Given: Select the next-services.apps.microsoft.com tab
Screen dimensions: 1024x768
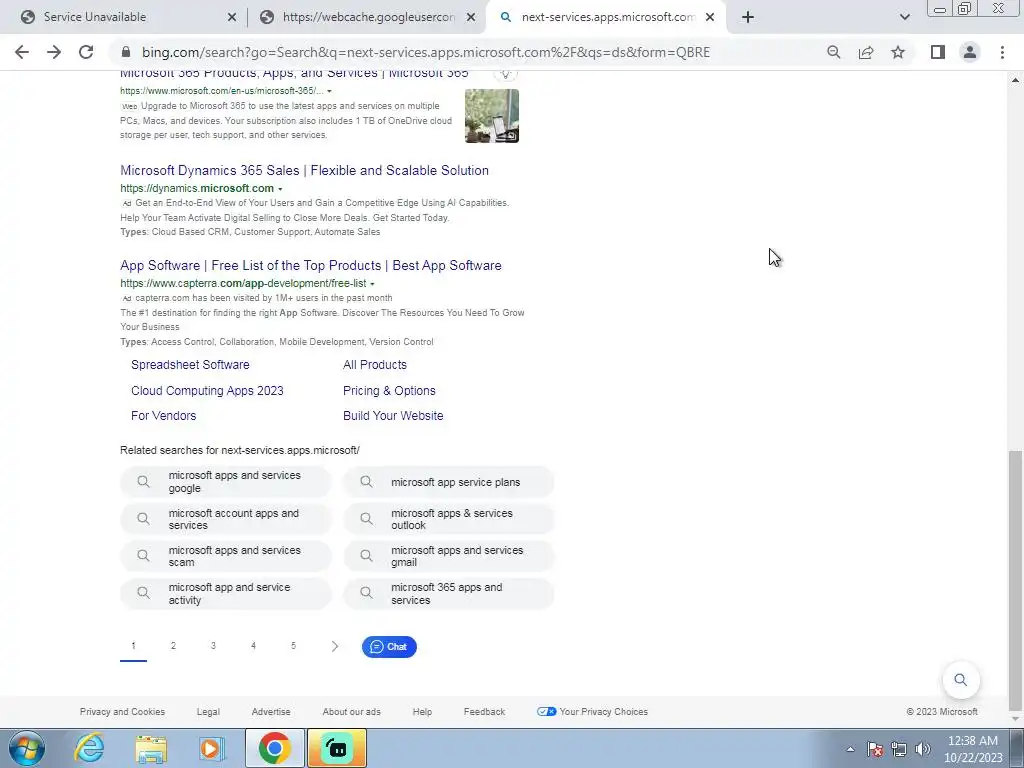Looking at the screenshot, I should point(606,18).
